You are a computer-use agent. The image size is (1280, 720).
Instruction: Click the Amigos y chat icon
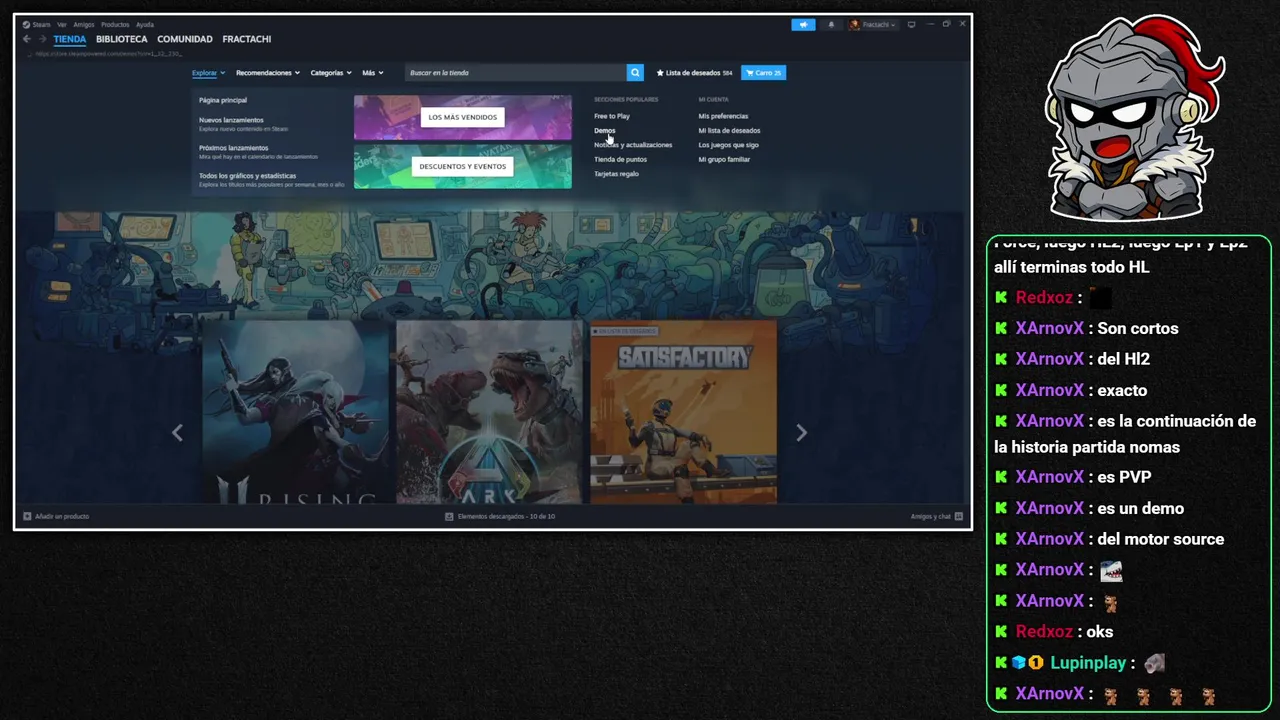958,516
